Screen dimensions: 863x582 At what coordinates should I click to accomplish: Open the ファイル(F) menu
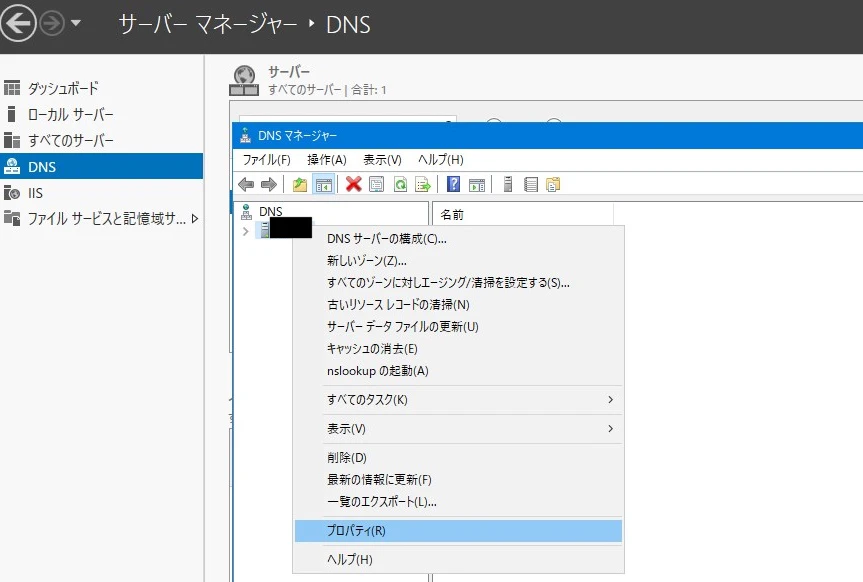(x=266, y=160)
